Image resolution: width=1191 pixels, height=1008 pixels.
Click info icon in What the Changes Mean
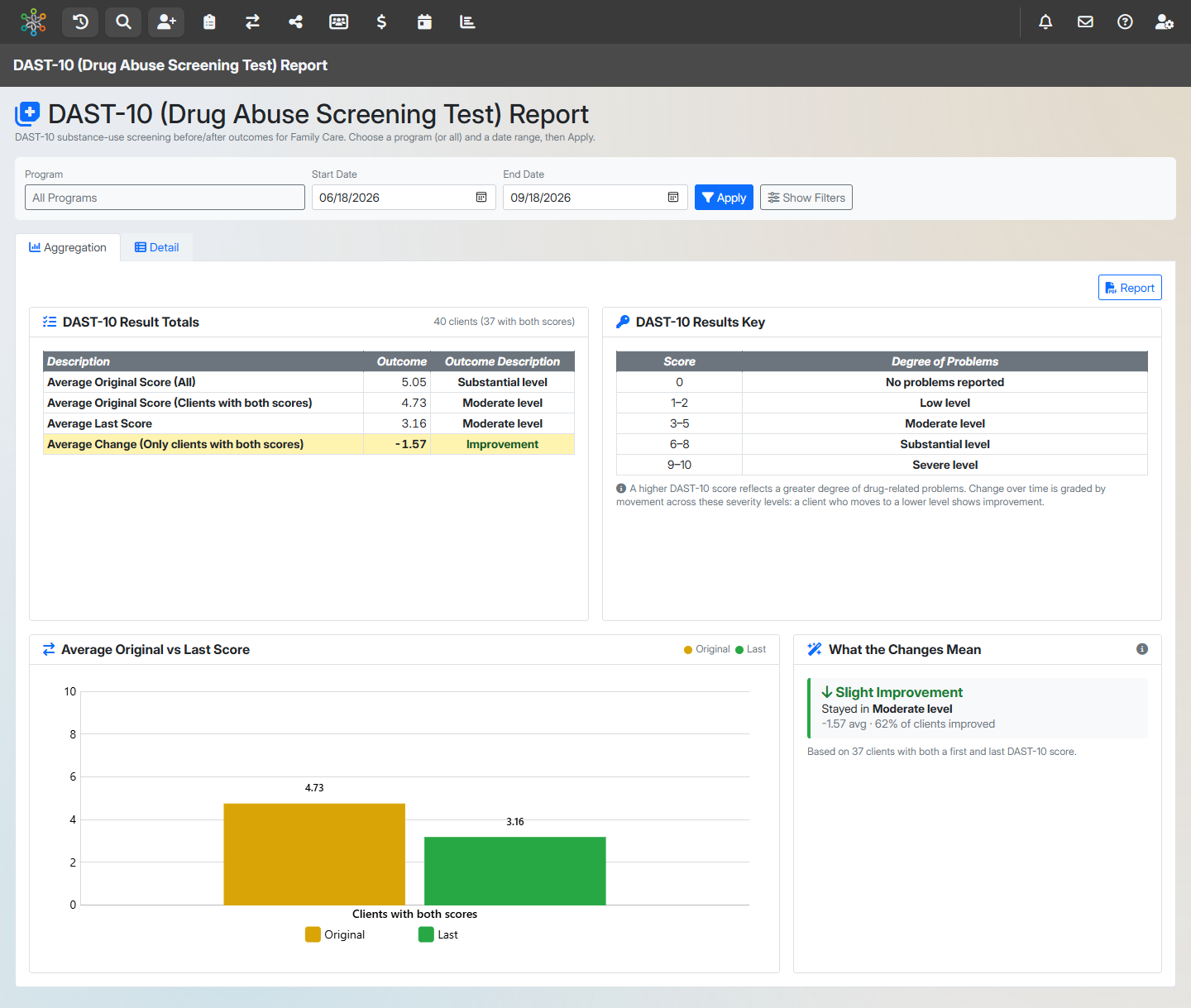[1142, 649]
